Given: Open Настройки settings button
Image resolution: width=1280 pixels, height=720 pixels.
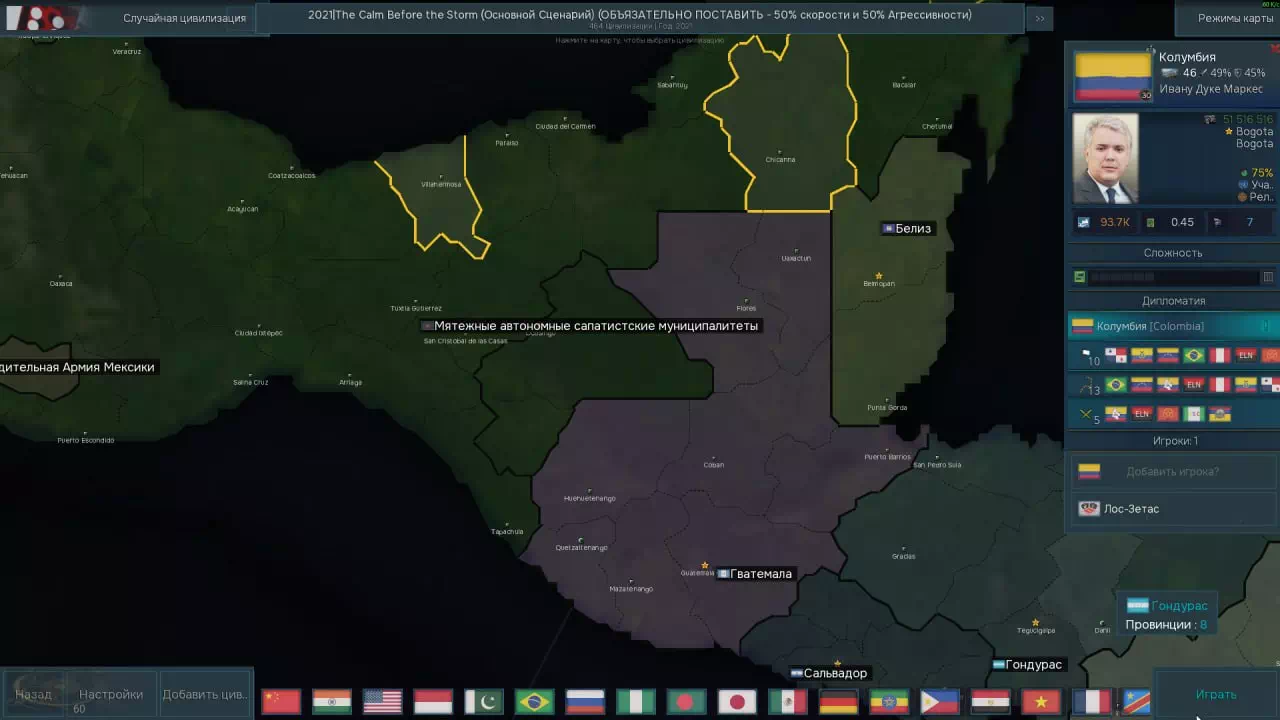Looking at the screenshot, I should click(x=111, y=694).
